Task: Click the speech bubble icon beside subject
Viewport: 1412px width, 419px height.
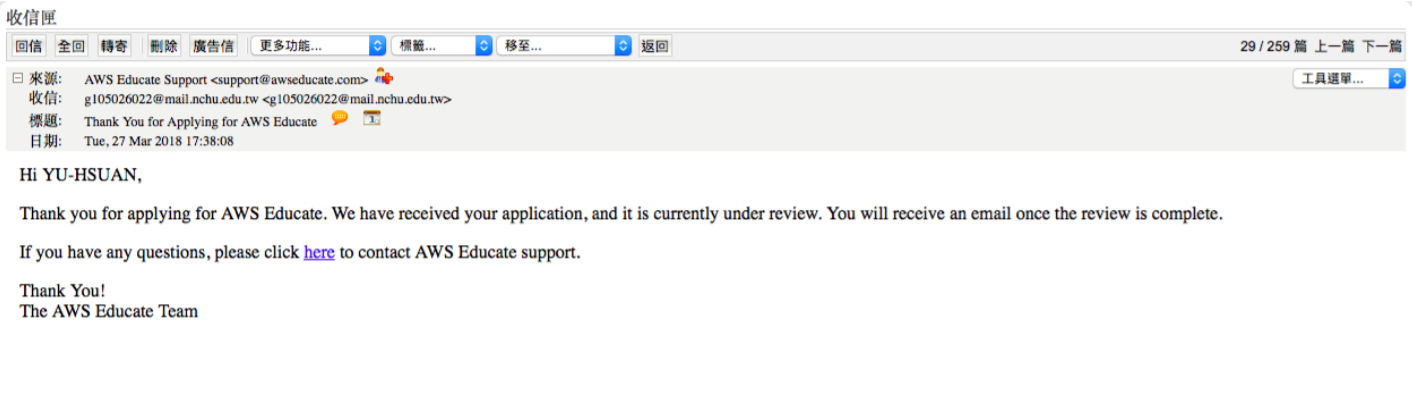Action: [x=340, y=118]
